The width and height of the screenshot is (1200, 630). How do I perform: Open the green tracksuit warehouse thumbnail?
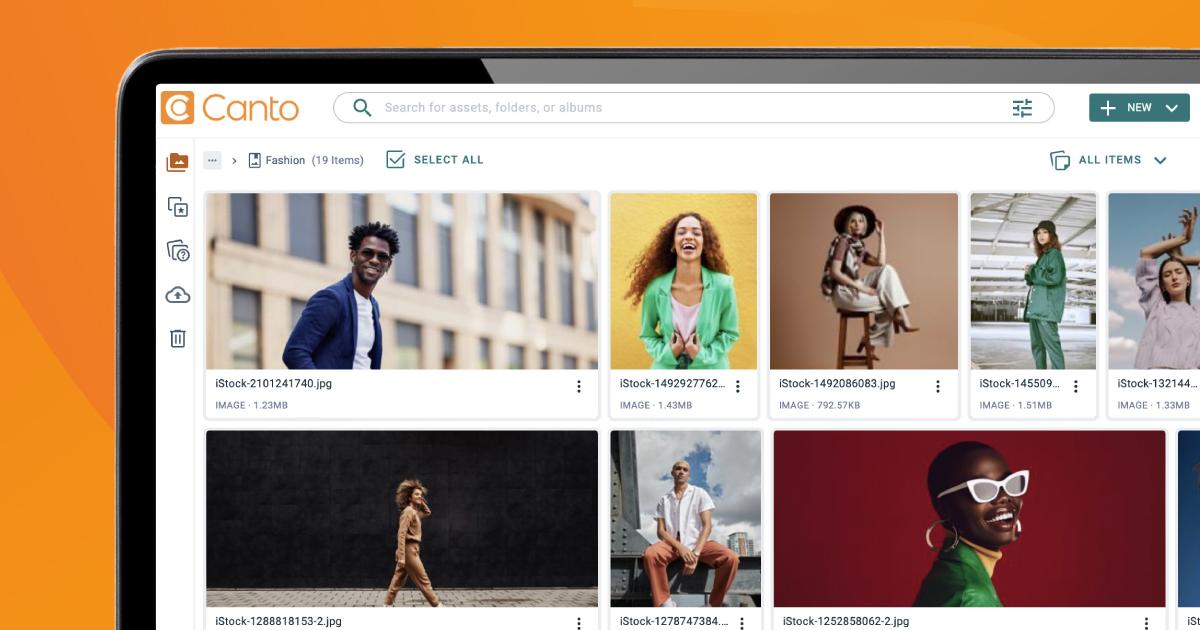[x=1033, y=282]
